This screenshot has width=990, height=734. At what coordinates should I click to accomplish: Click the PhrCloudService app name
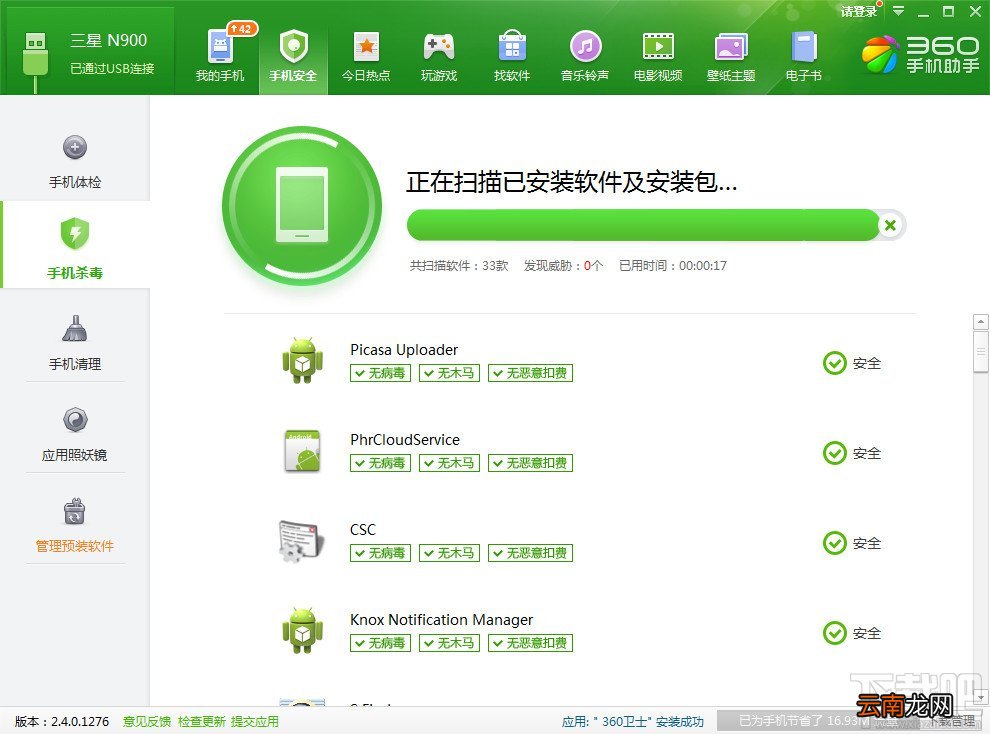[405, 440]
